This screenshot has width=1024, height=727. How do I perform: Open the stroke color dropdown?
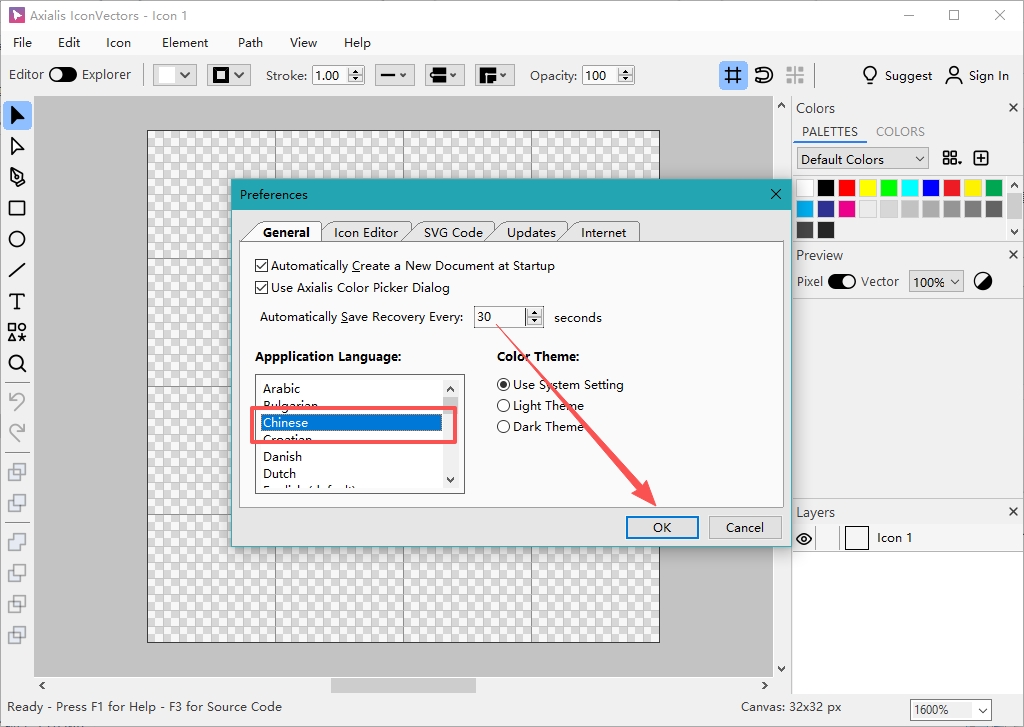coord(229,75)
